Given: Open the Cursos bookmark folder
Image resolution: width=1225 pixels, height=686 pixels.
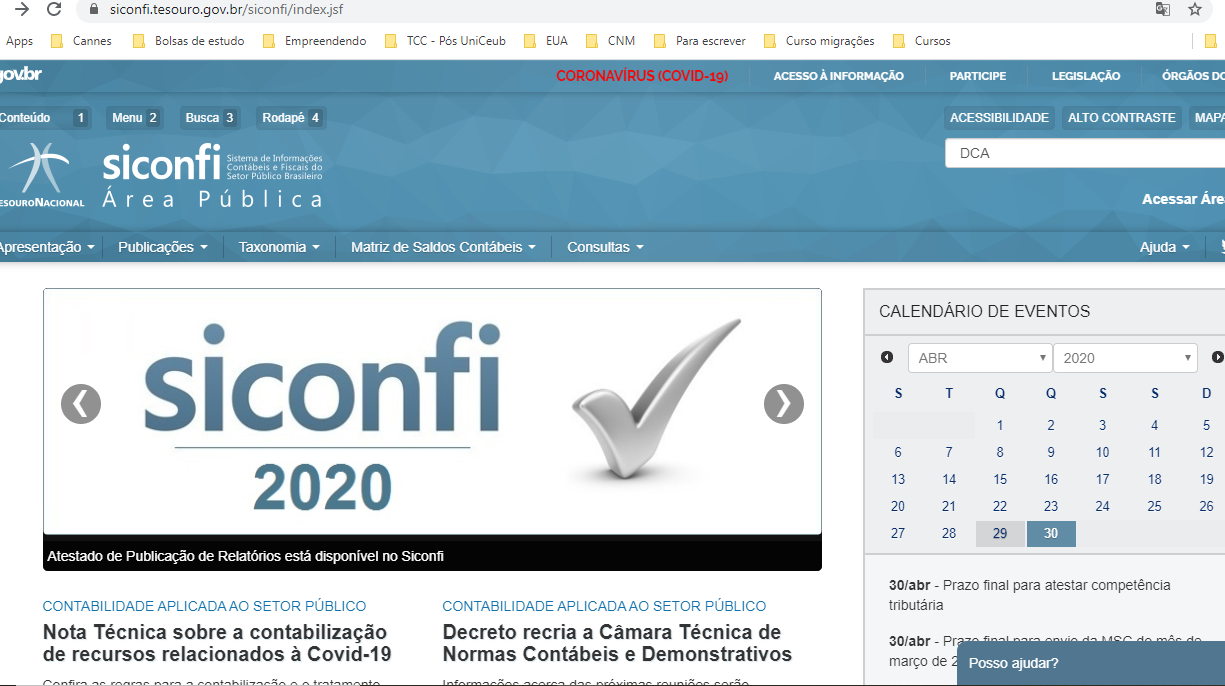Looking at the screenshot, I should (x=922, y=41).
